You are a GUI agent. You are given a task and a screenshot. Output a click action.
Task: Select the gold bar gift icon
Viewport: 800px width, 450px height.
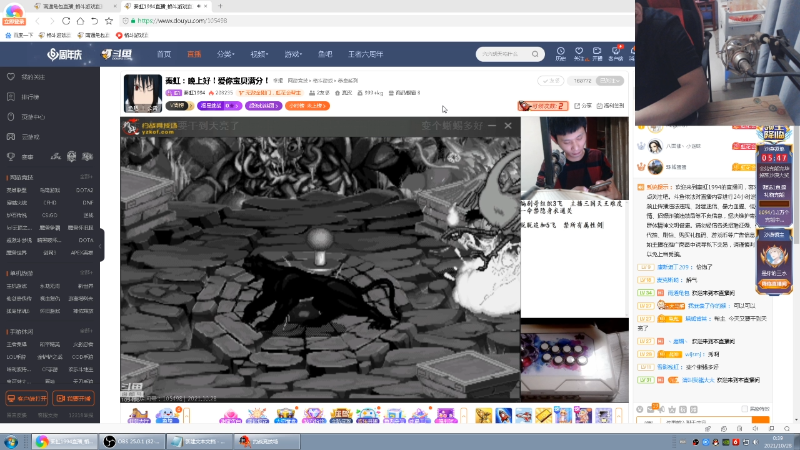point(543,416)
